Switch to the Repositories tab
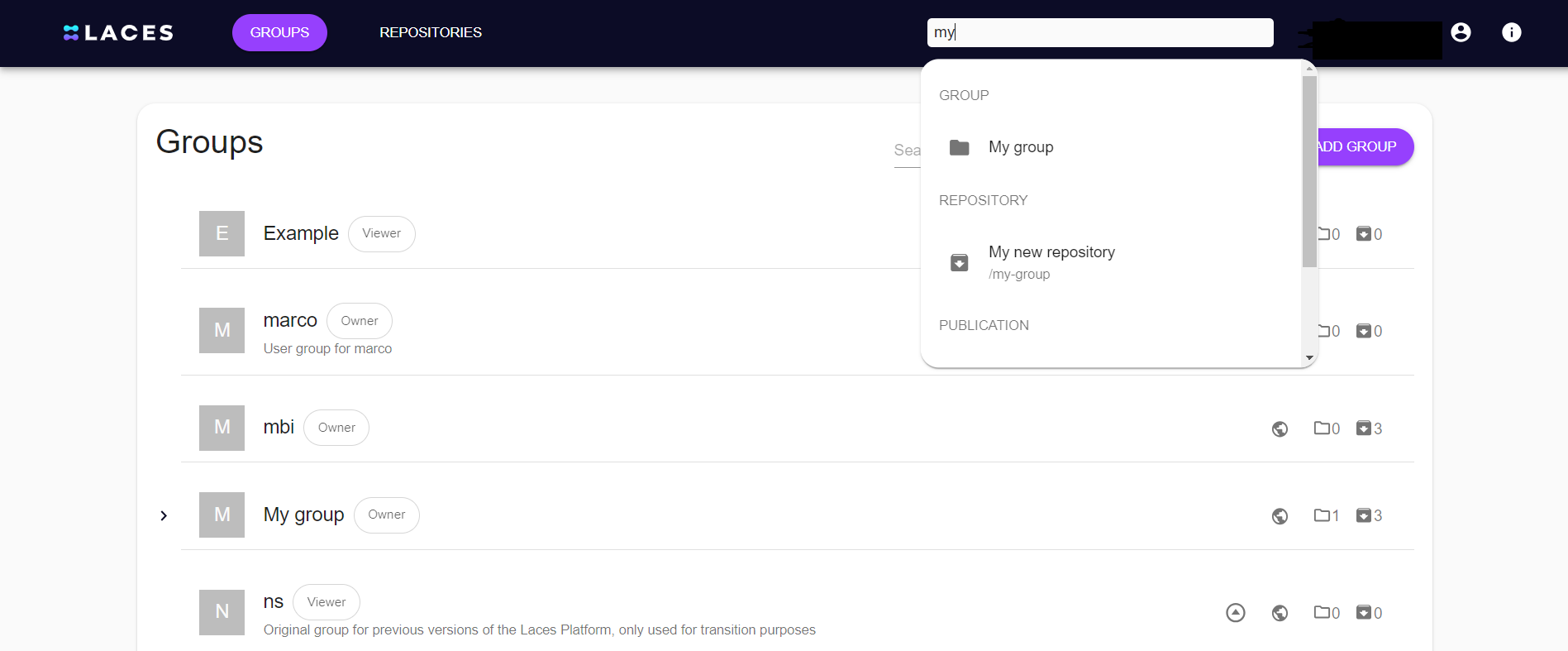1568x651 pixels. (x=430, y=32)
